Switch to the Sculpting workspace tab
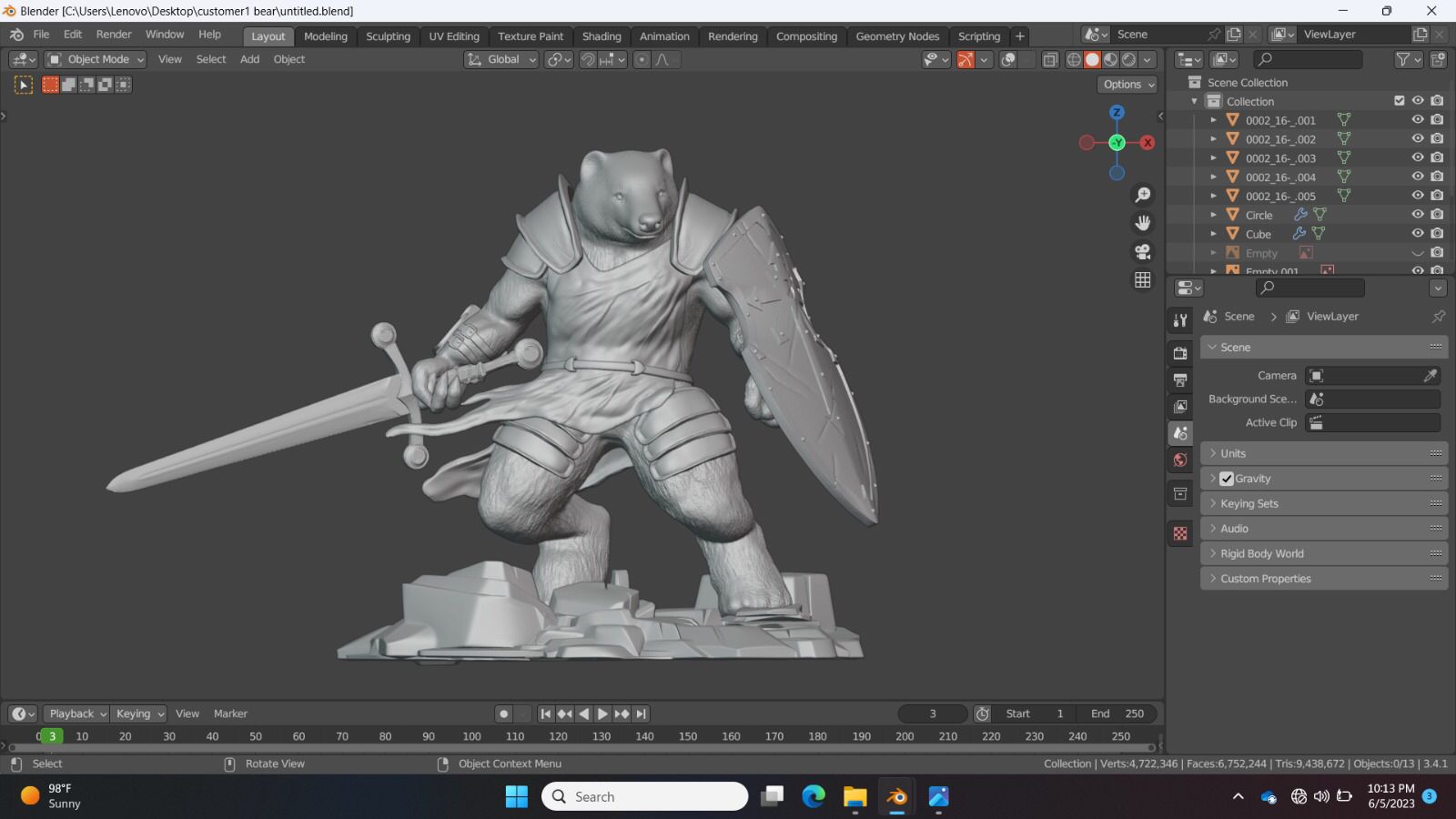The width and height of the screenshot is (1456, 819). tap(388, 36)
